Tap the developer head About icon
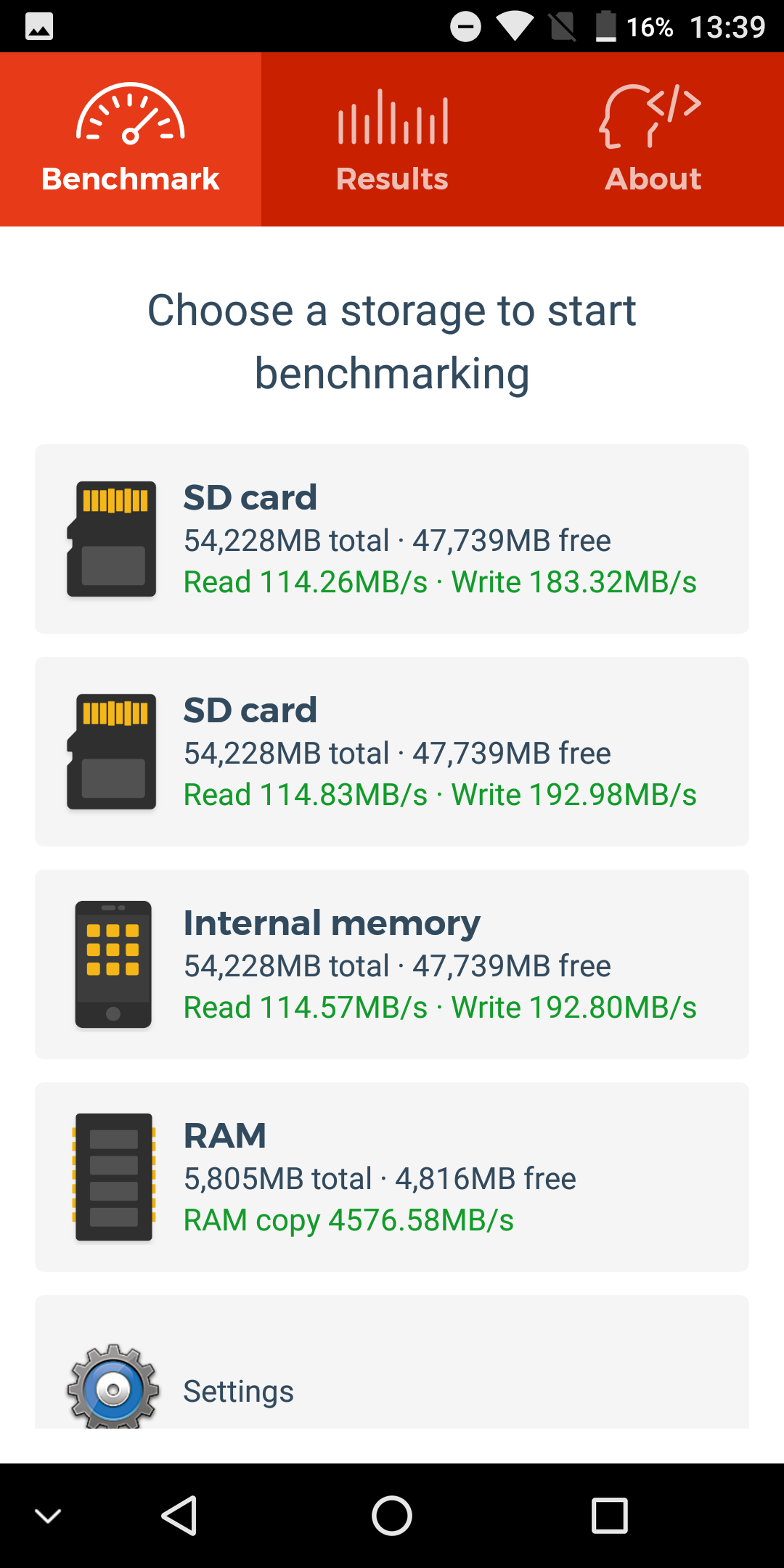The height and width of the screenshot is (1568, 784). click(x=650, y=116)
